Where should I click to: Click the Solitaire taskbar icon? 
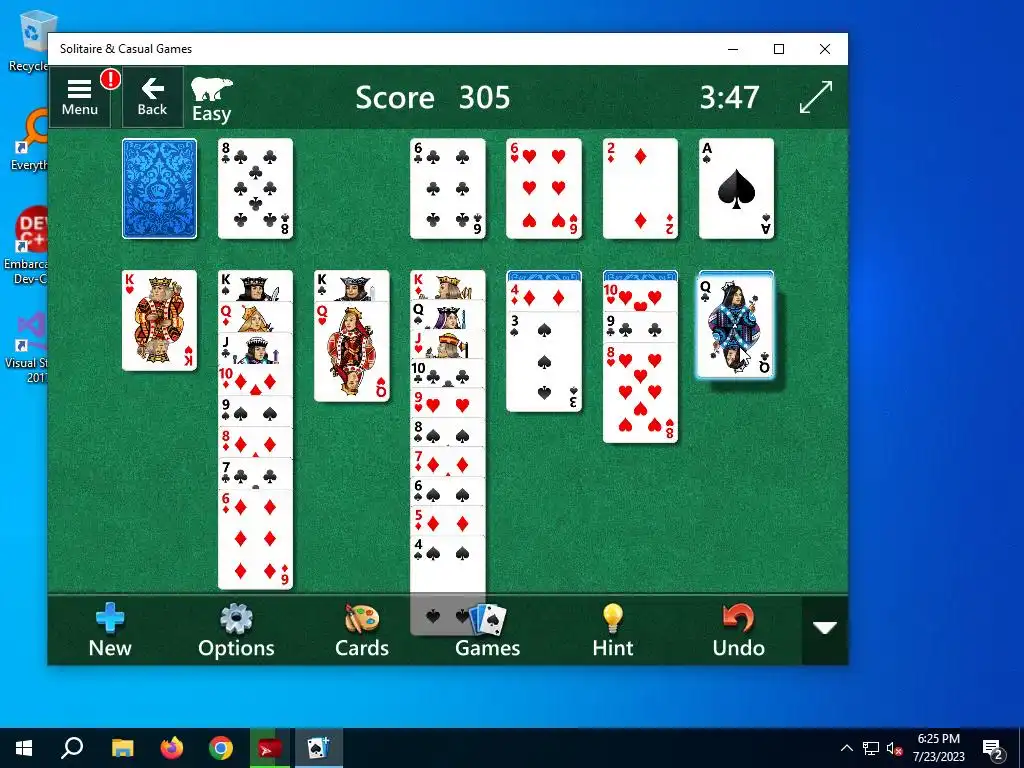tap(319, 748)
